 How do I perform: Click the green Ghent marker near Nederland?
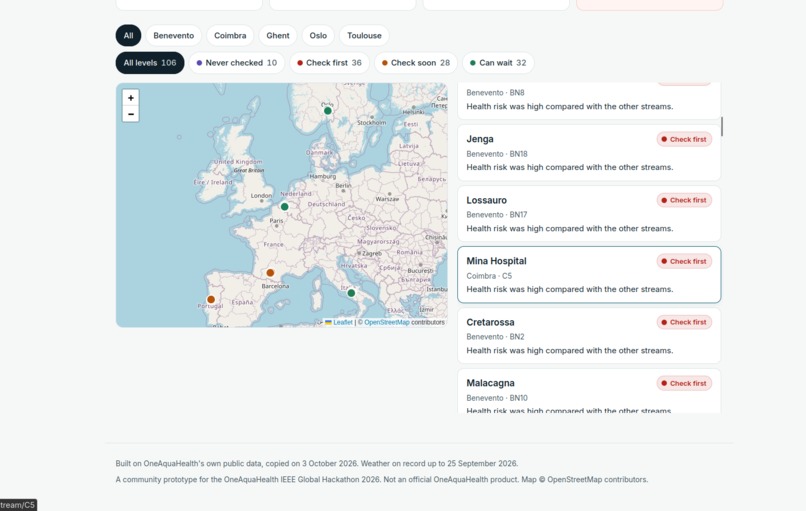[284, 207]
